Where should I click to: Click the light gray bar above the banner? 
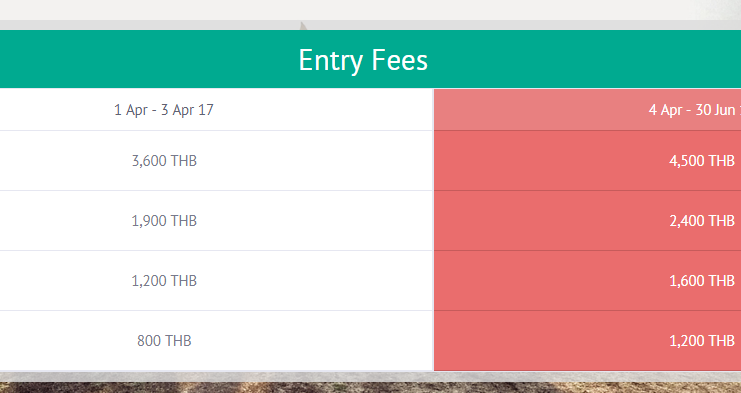point(370,25)
